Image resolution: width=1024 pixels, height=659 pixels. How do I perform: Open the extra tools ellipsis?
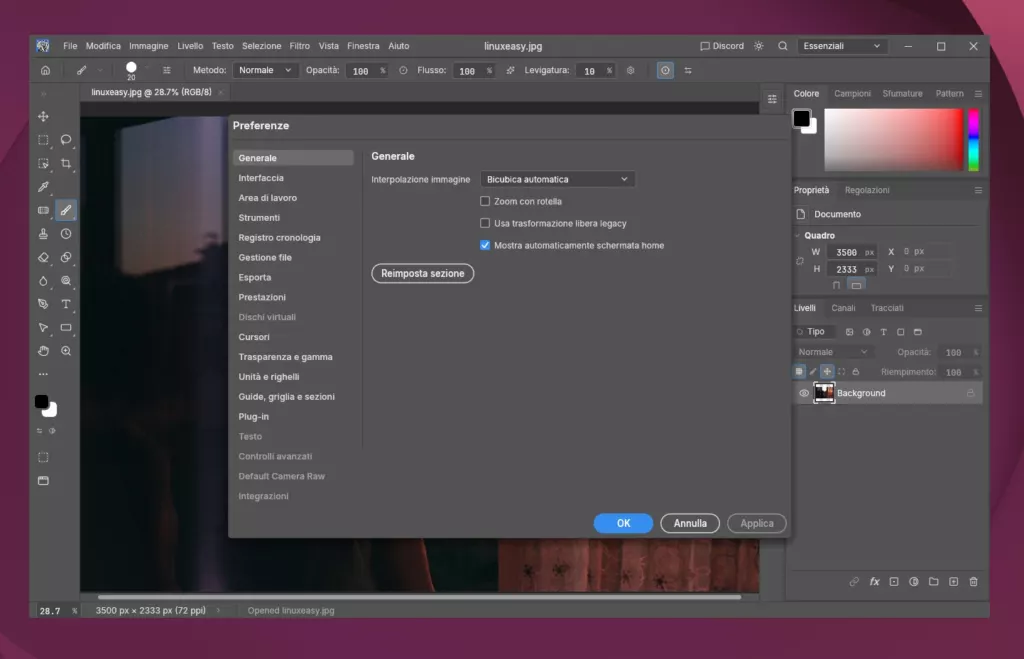coord(43,374)
